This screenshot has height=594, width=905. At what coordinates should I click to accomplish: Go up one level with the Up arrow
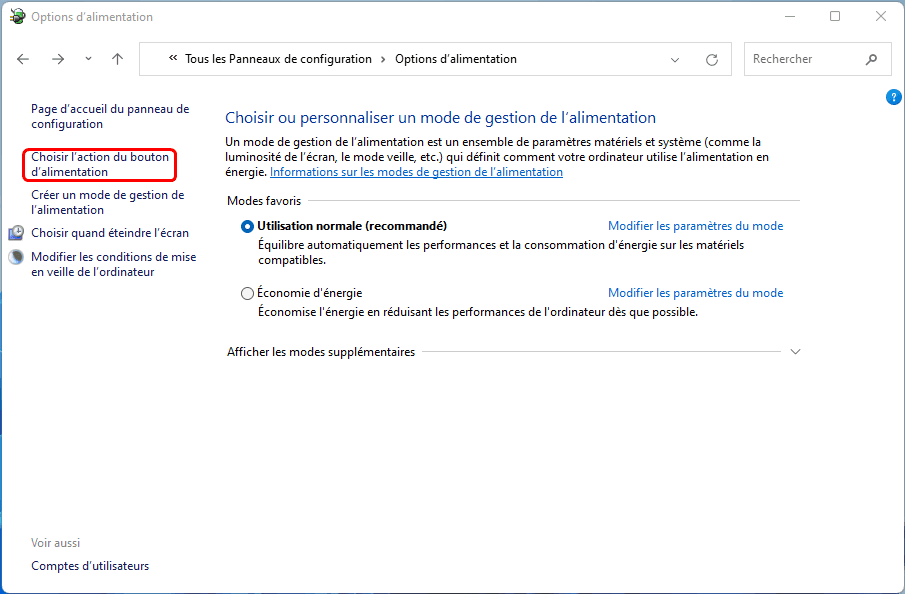click(118, 59)
